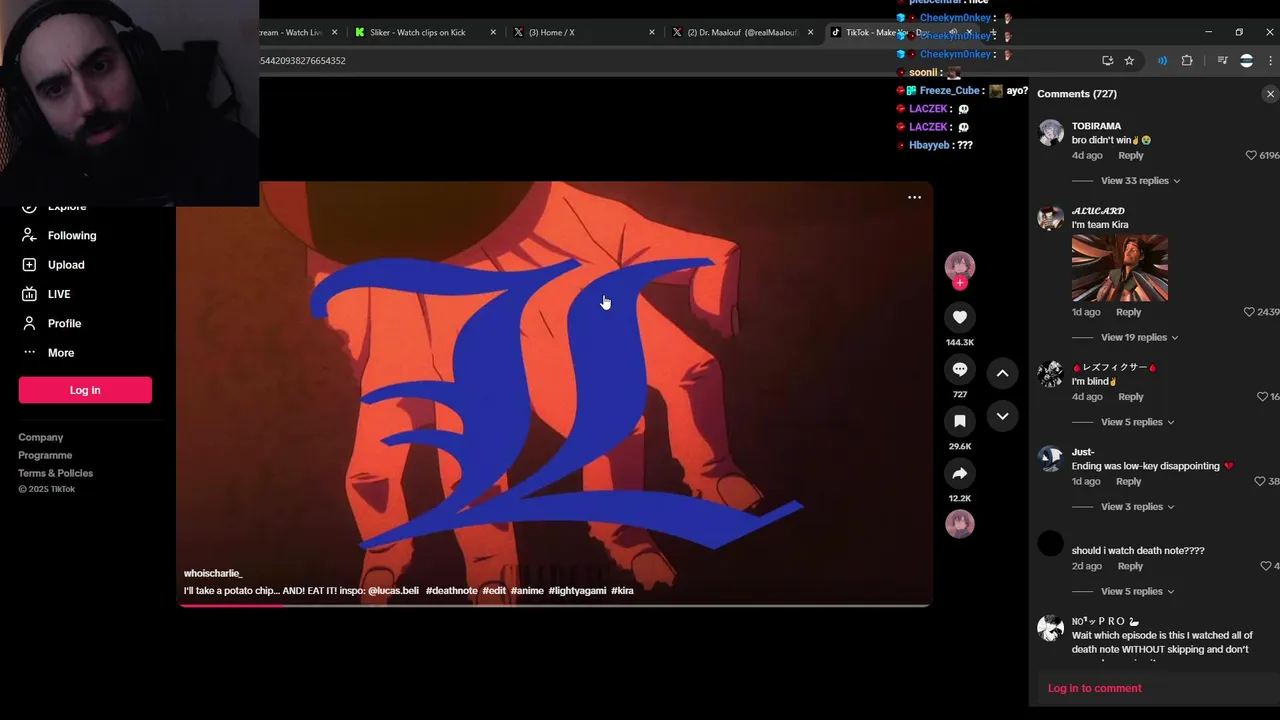Click the #edit hashtag
Screen dimensions: 1280x720
click(x=494, y=590)
